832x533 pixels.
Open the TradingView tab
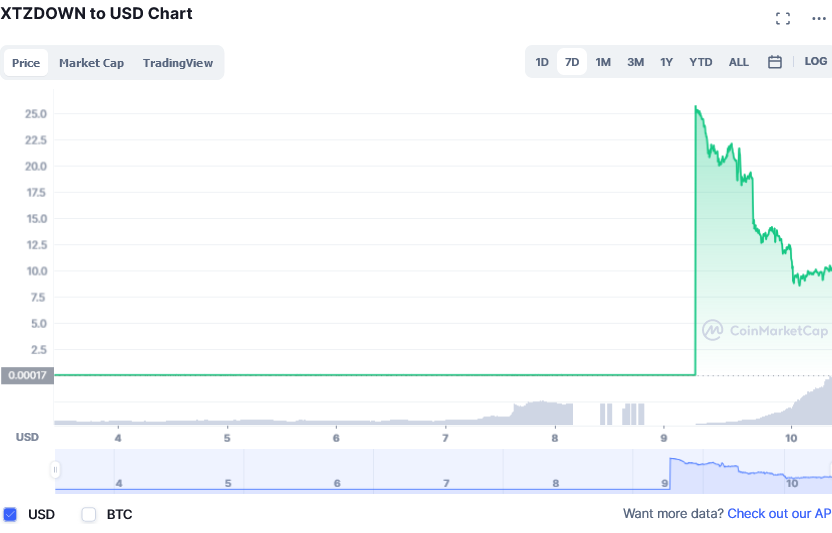pyautogui.click(x=178, y=63)
